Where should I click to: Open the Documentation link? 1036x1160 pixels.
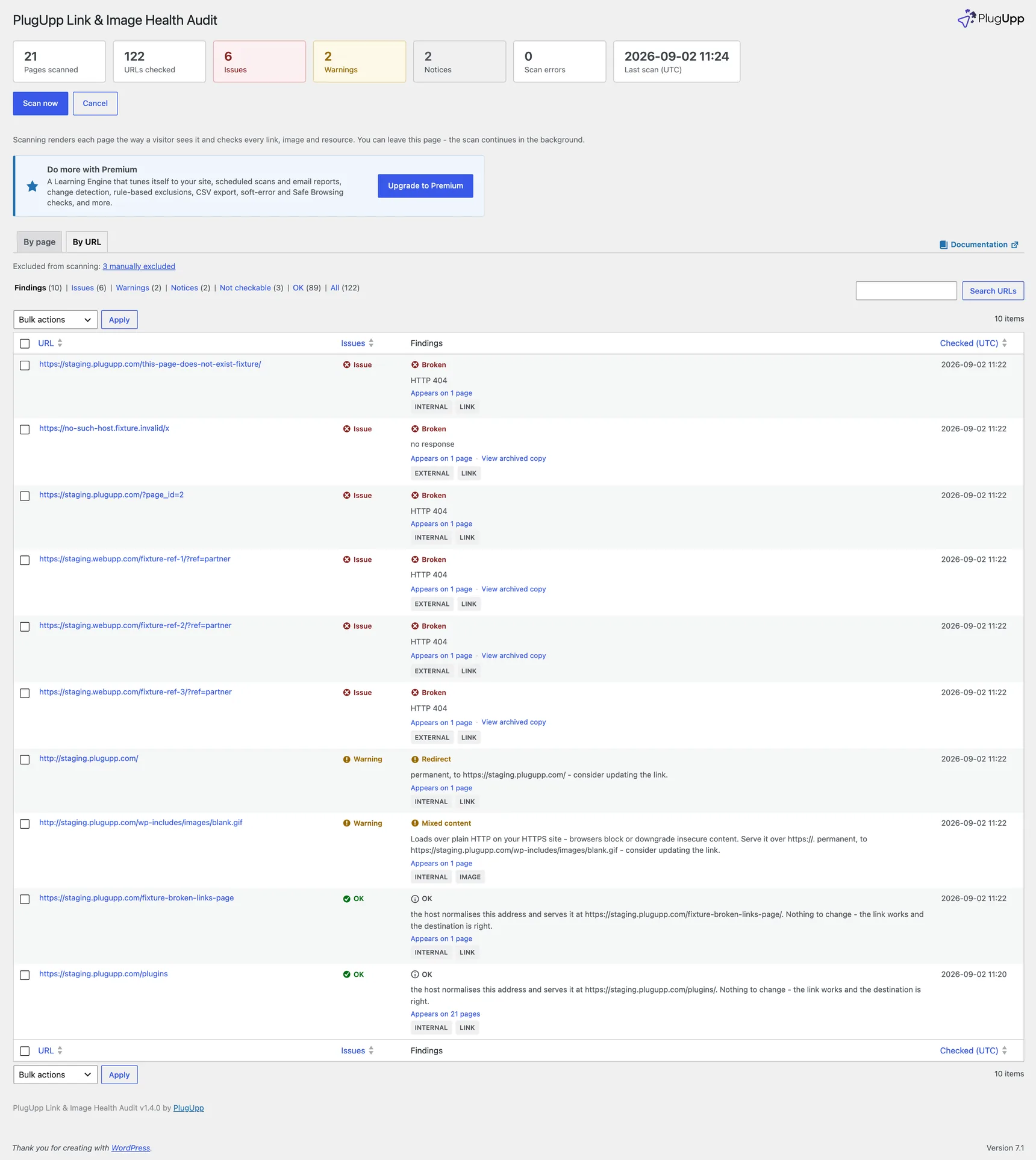(x=979, y=245)
